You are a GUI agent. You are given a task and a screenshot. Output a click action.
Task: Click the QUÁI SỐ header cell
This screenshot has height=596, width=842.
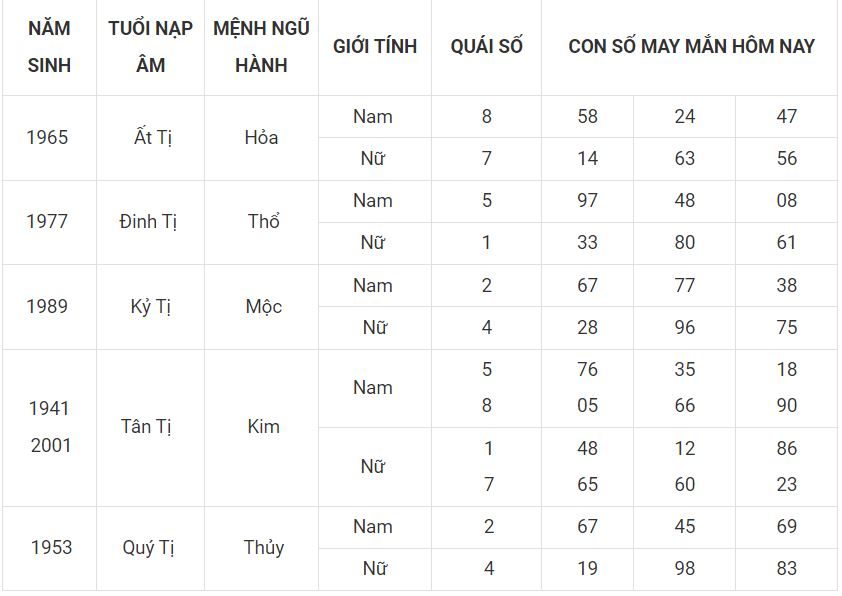(486, 47)
